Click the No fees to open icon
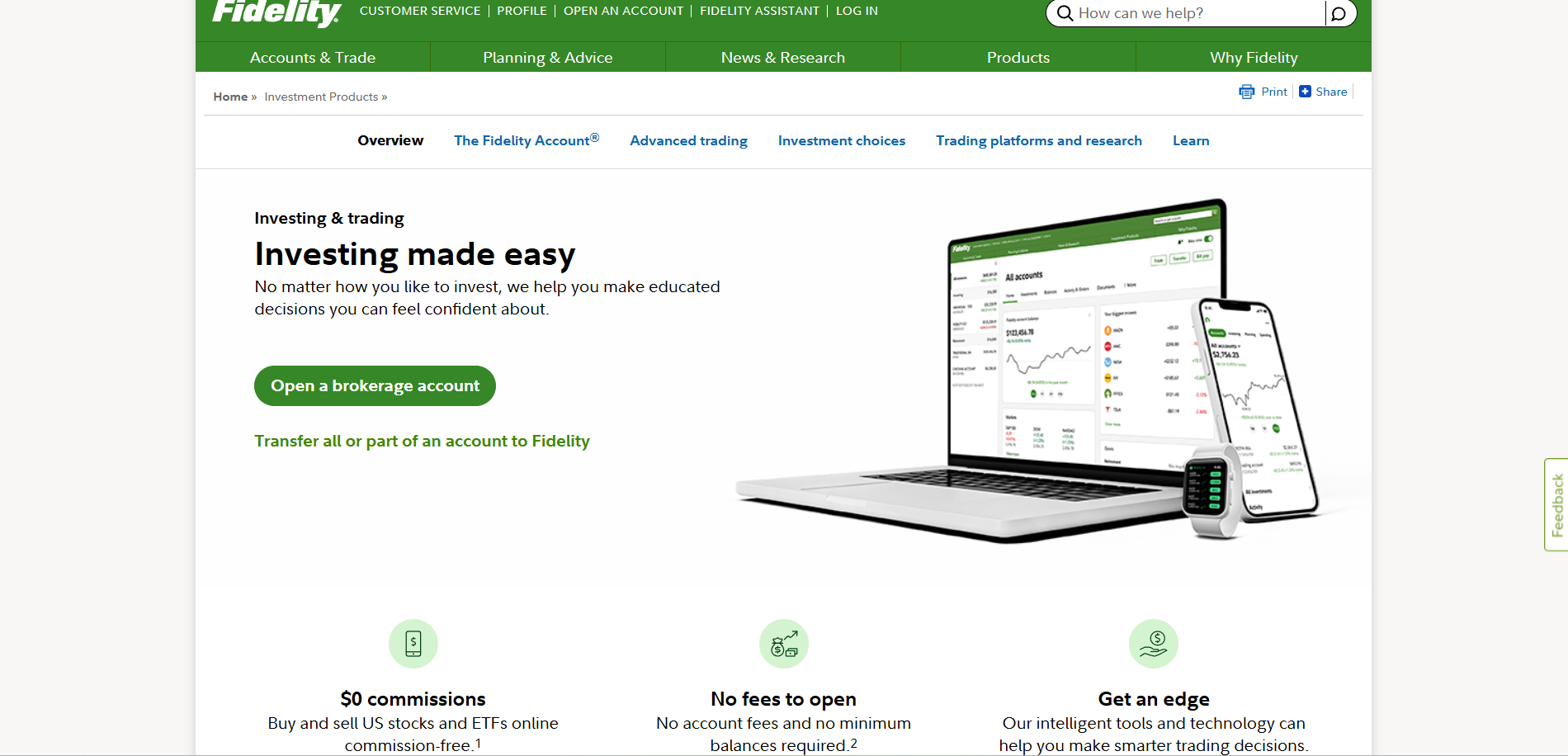 pos(783,644)
